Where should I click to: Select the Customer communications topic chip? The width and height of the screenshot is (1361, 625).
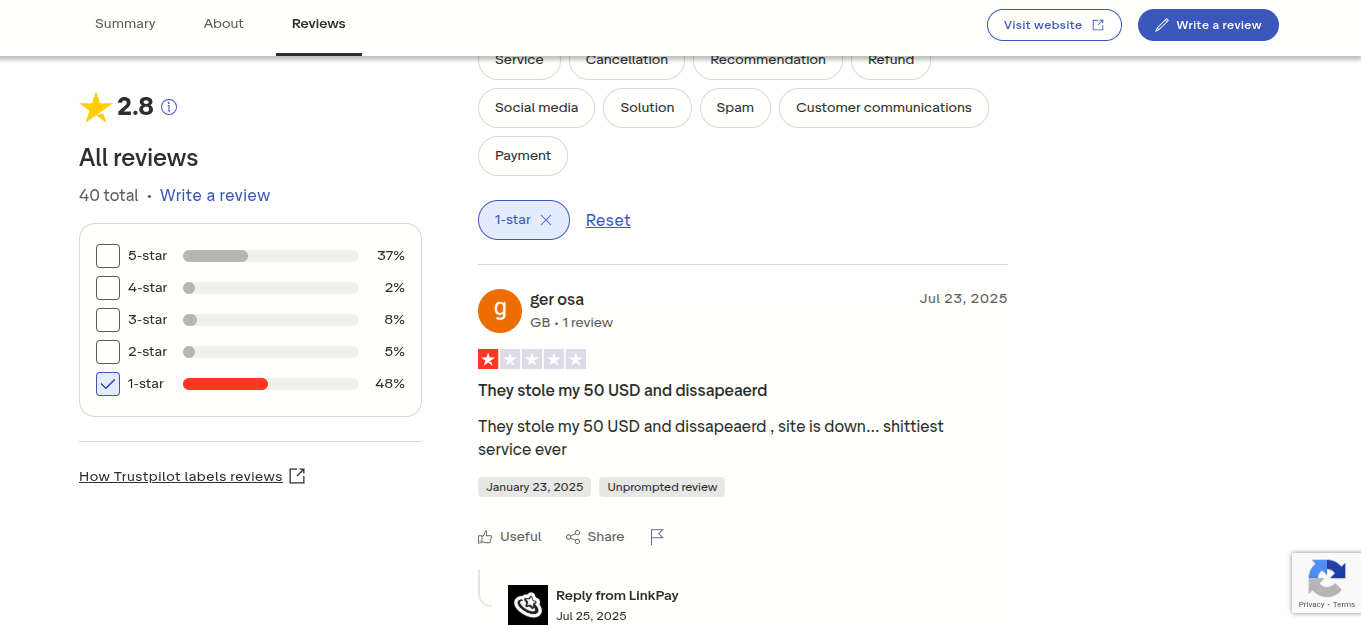883,108
